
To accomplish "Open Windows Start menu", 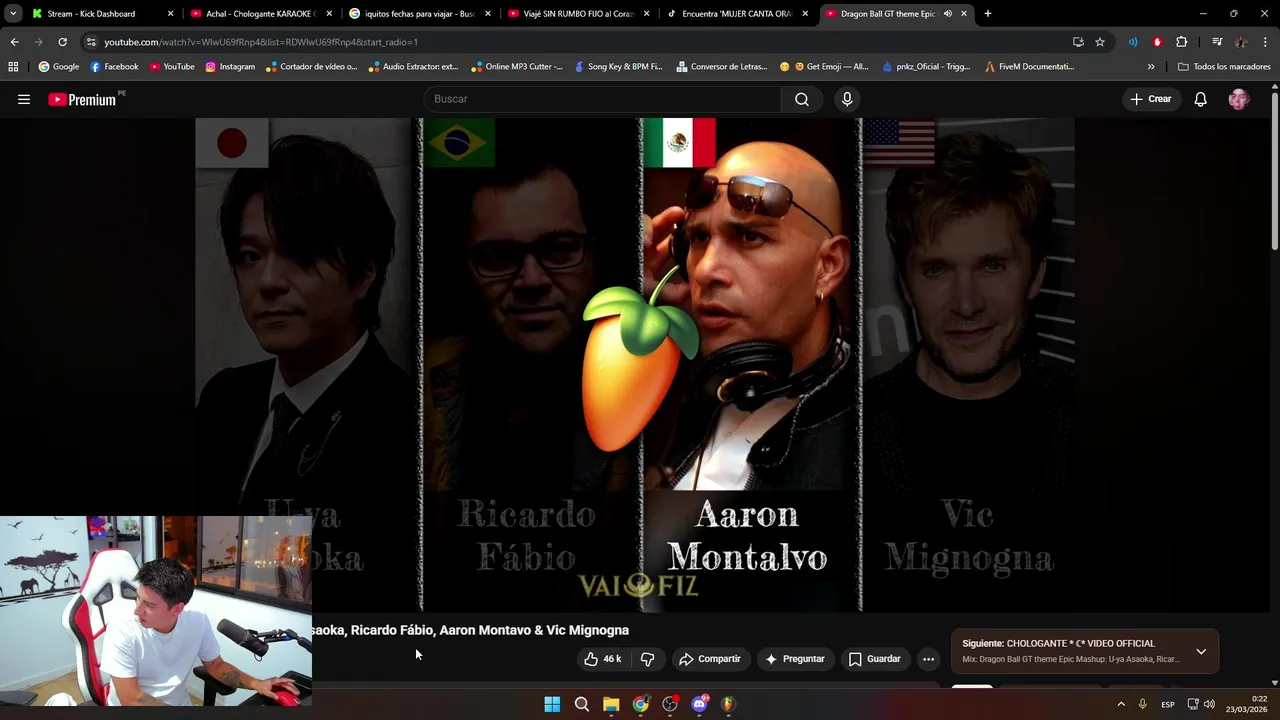I will tap(552, 704).
